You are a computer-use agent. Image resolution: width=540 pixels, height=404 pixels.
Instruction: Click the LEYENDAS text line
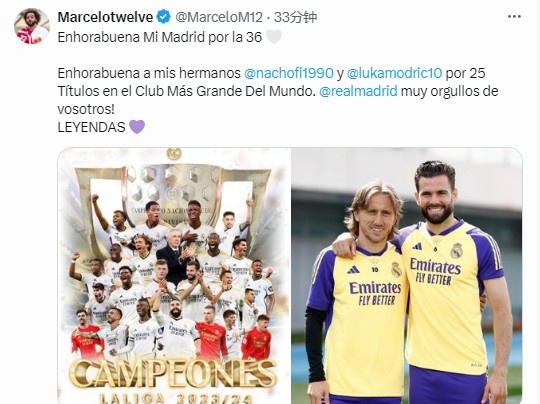(91, 127)
